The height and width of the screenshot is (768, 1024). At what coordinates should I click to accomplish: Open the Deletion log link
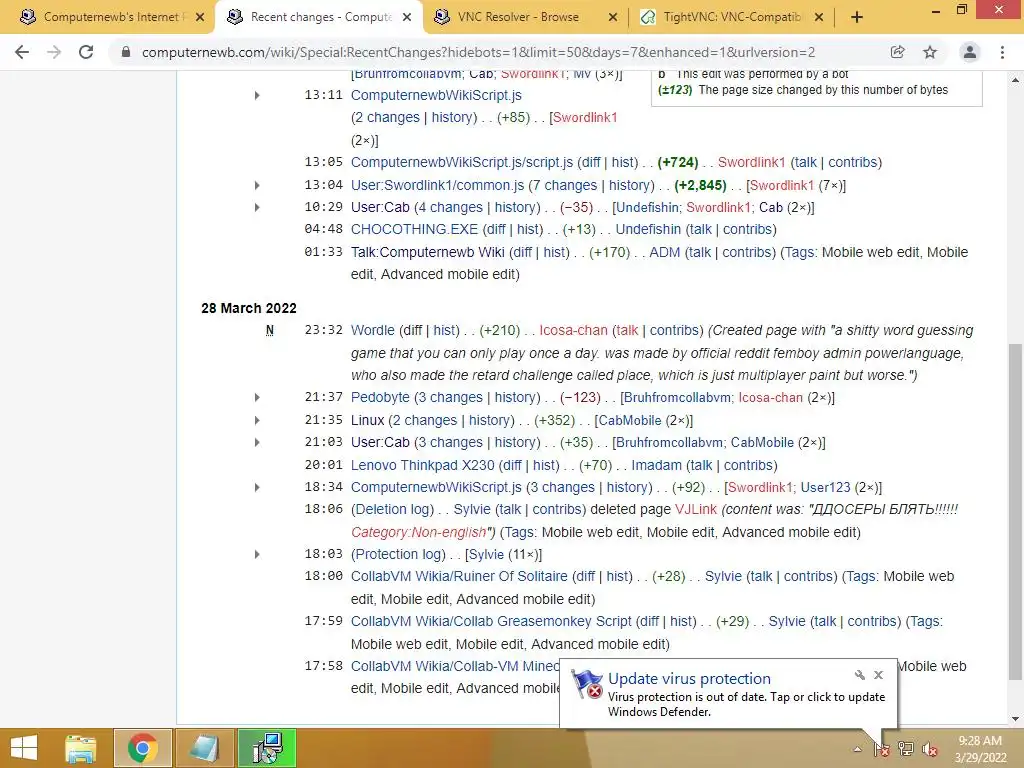(392, 509)
